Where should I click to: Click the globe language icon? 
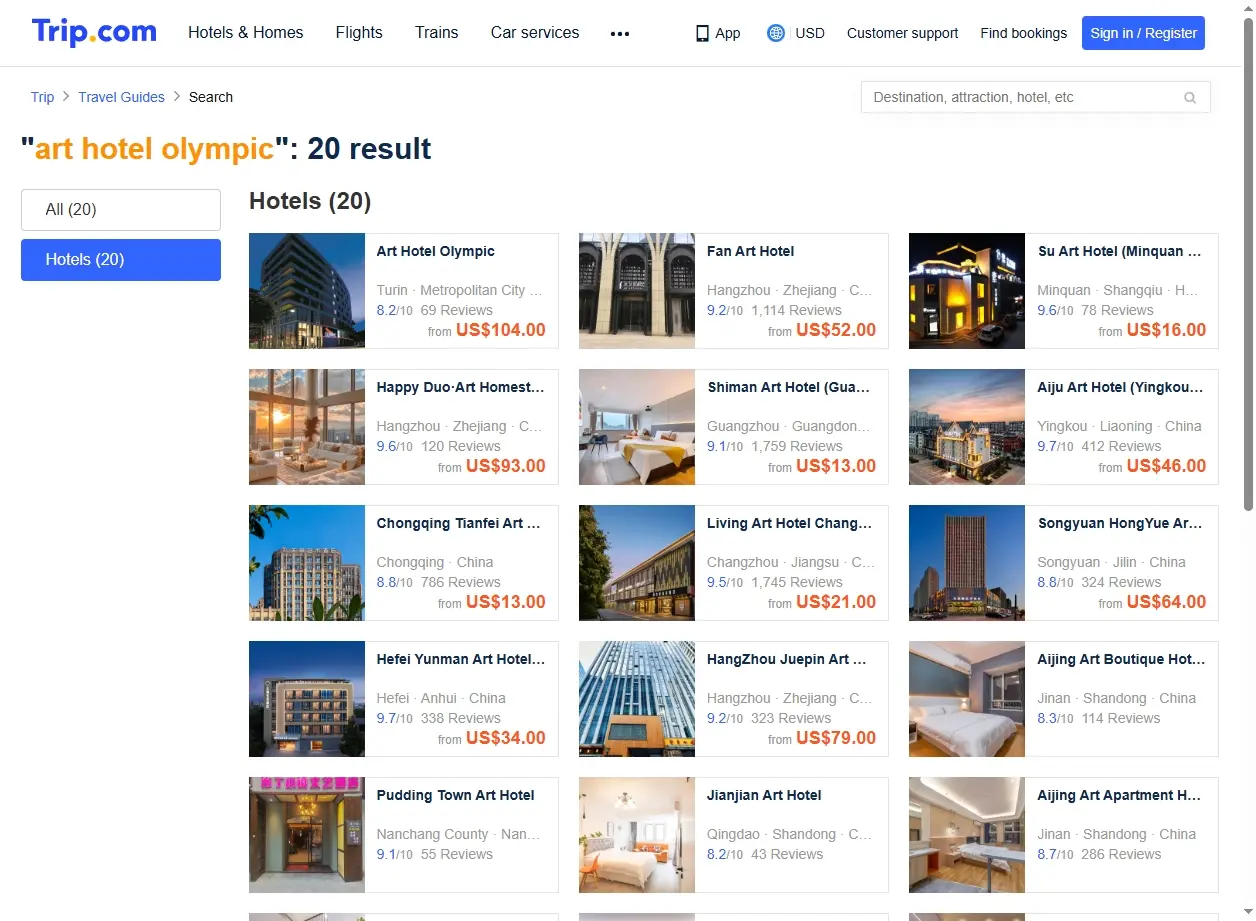point(776,33)
